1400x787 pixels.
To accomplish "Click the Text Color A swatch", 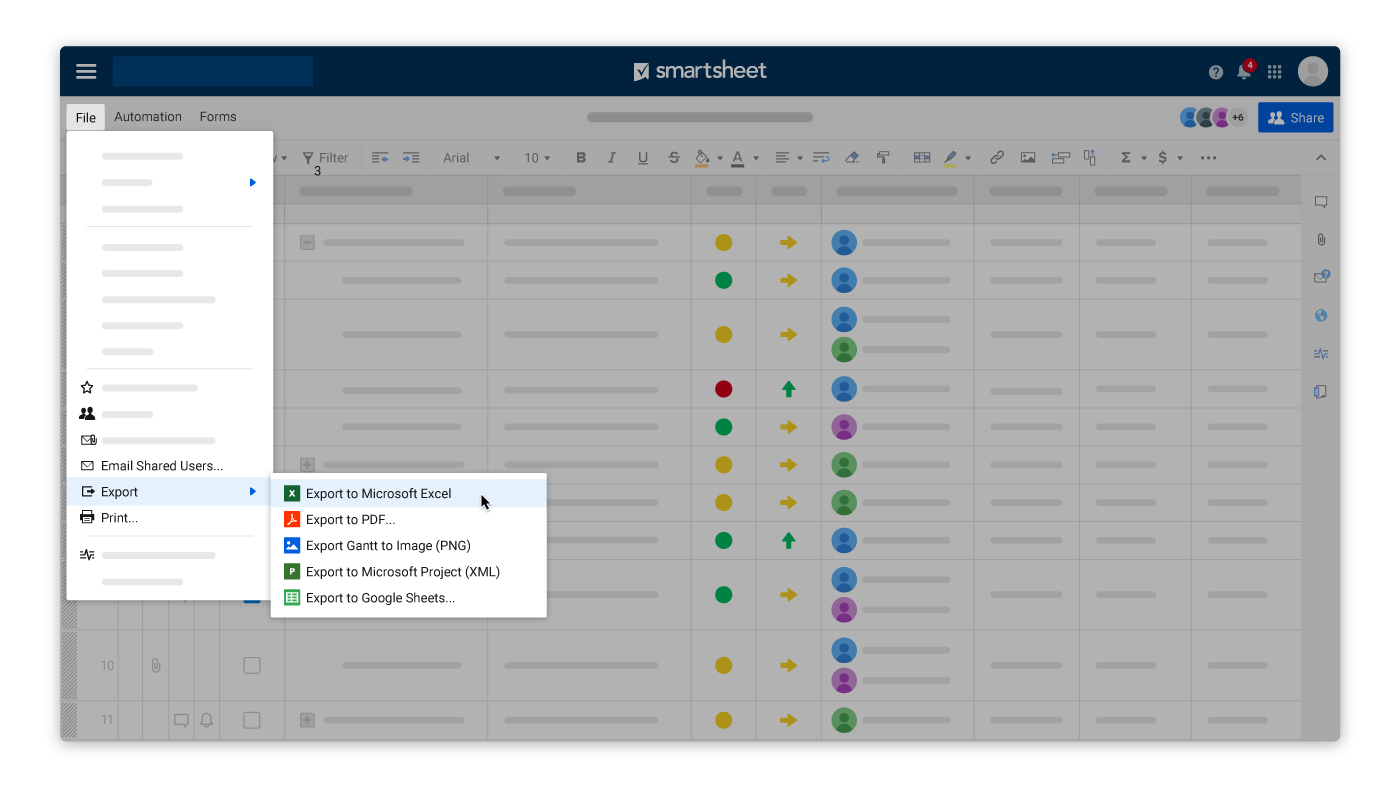I will point(738,158).
